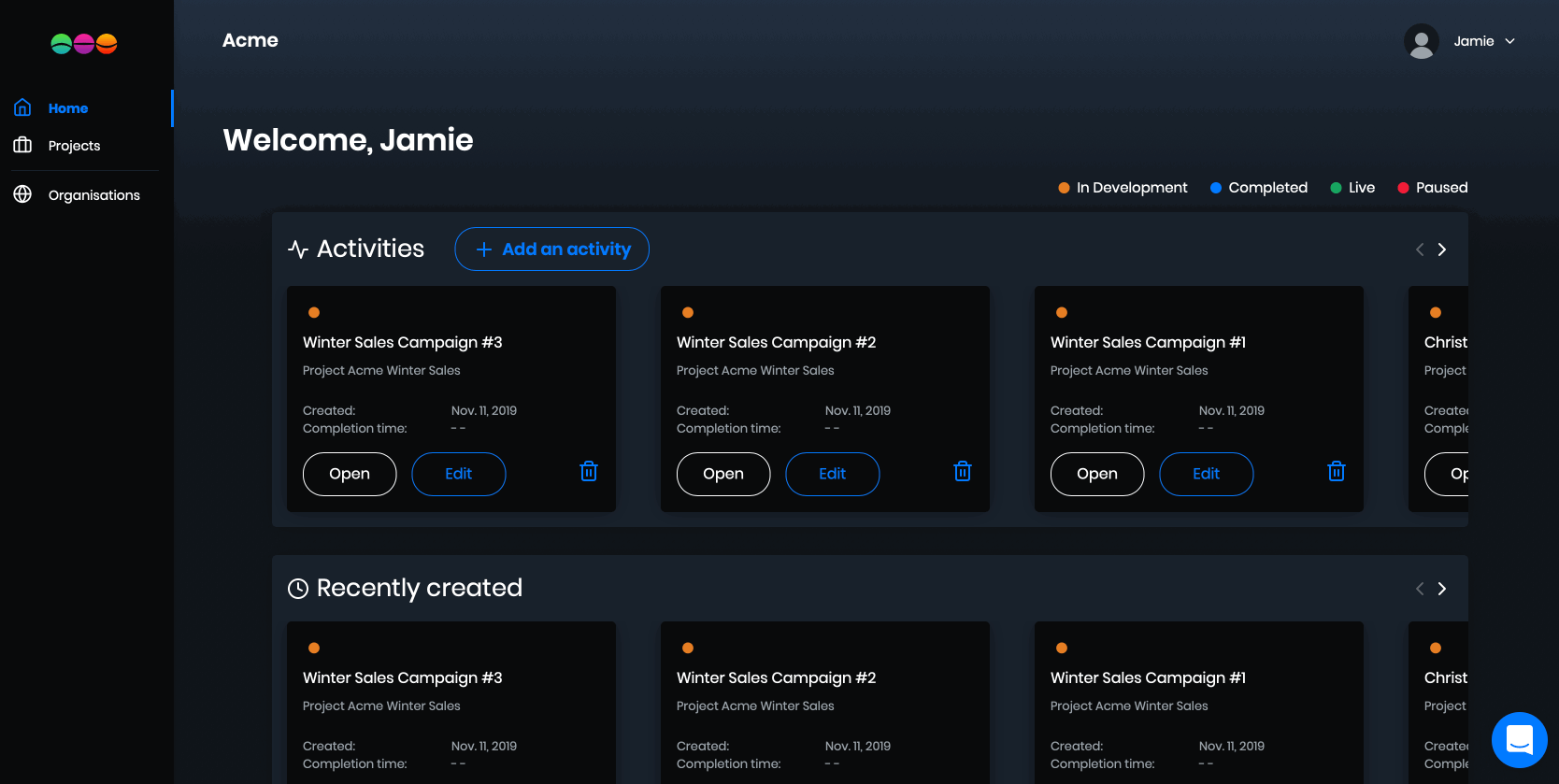Screen dimensions: 1559x784
Task: Click the red Paused legend dot
Action: coord(1403,188)
